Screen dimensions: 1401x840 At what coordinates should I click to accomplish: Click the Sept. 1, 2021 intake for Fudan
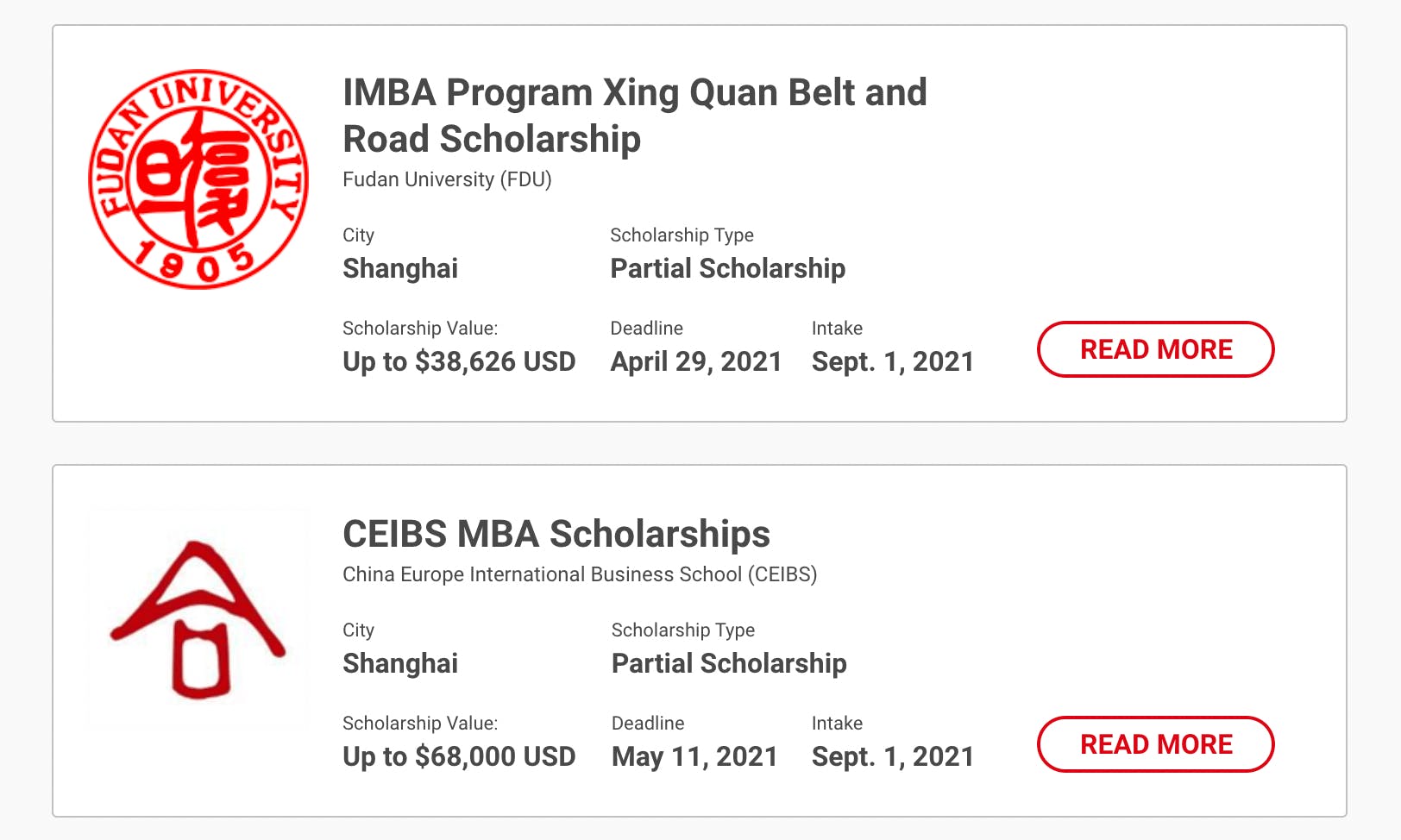892,361
